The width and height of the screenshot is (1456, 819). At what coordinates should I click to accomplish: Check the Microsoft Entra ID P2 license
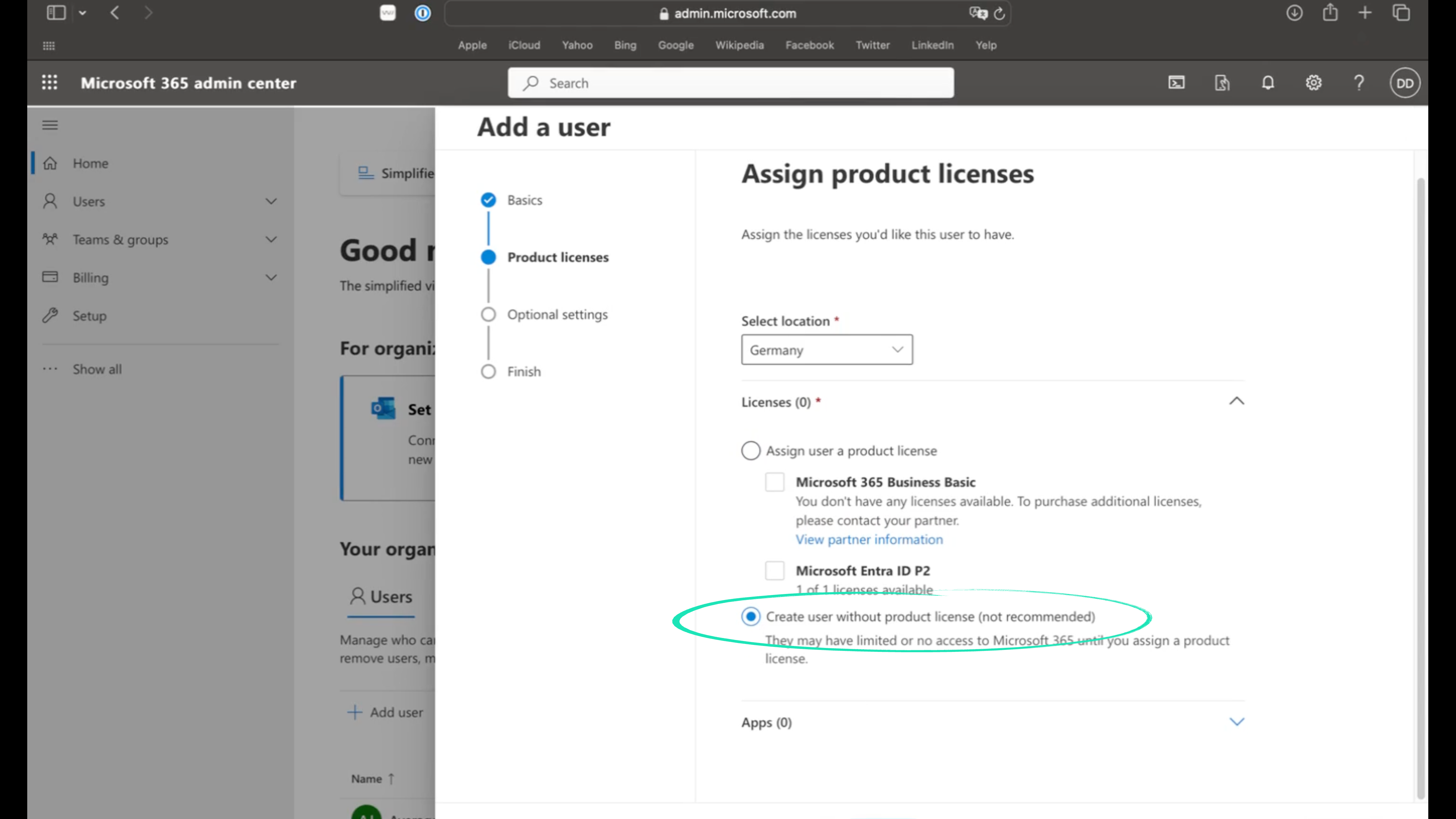775,570
